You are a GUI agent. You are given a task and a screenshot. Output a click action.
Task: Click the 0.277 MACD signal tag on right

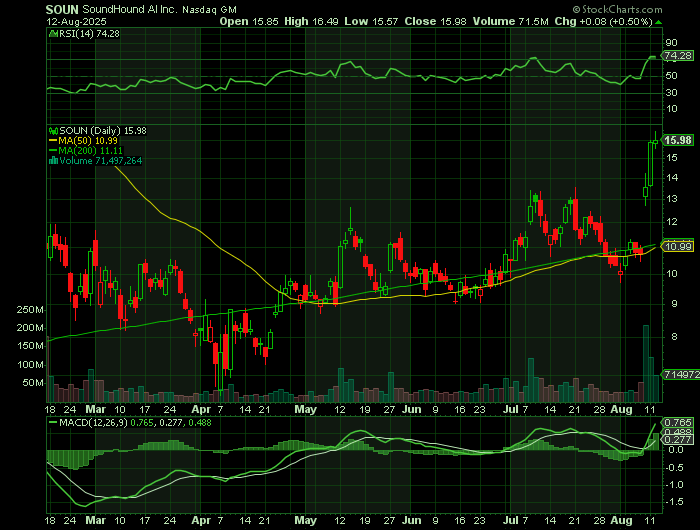[678, 440]
